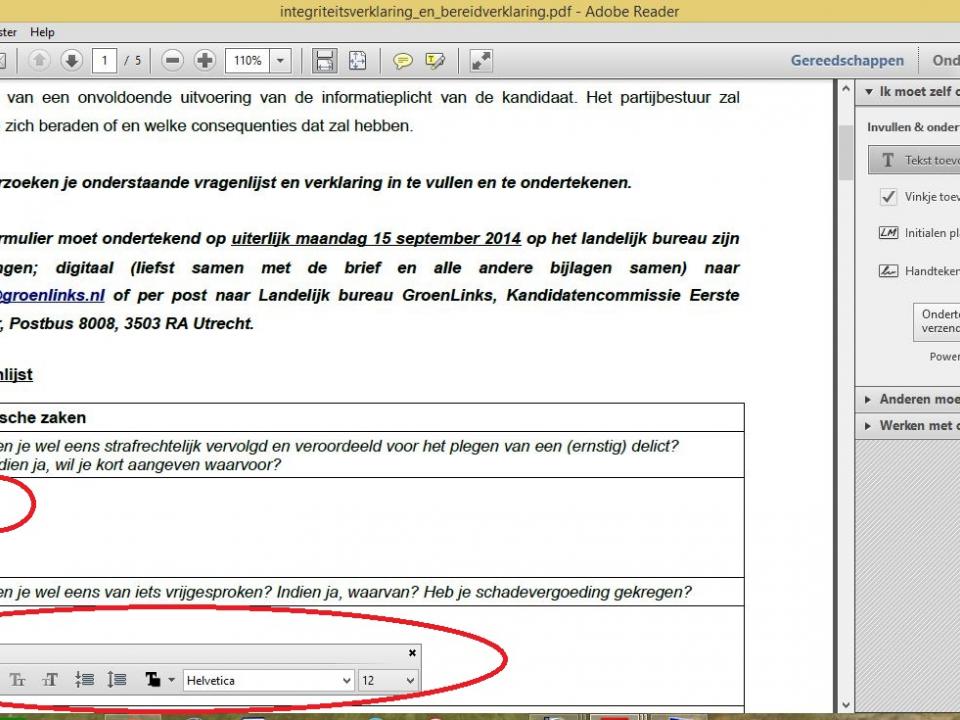
Task: Click the zoom in plus icon
Action: [x=204, y=61]
